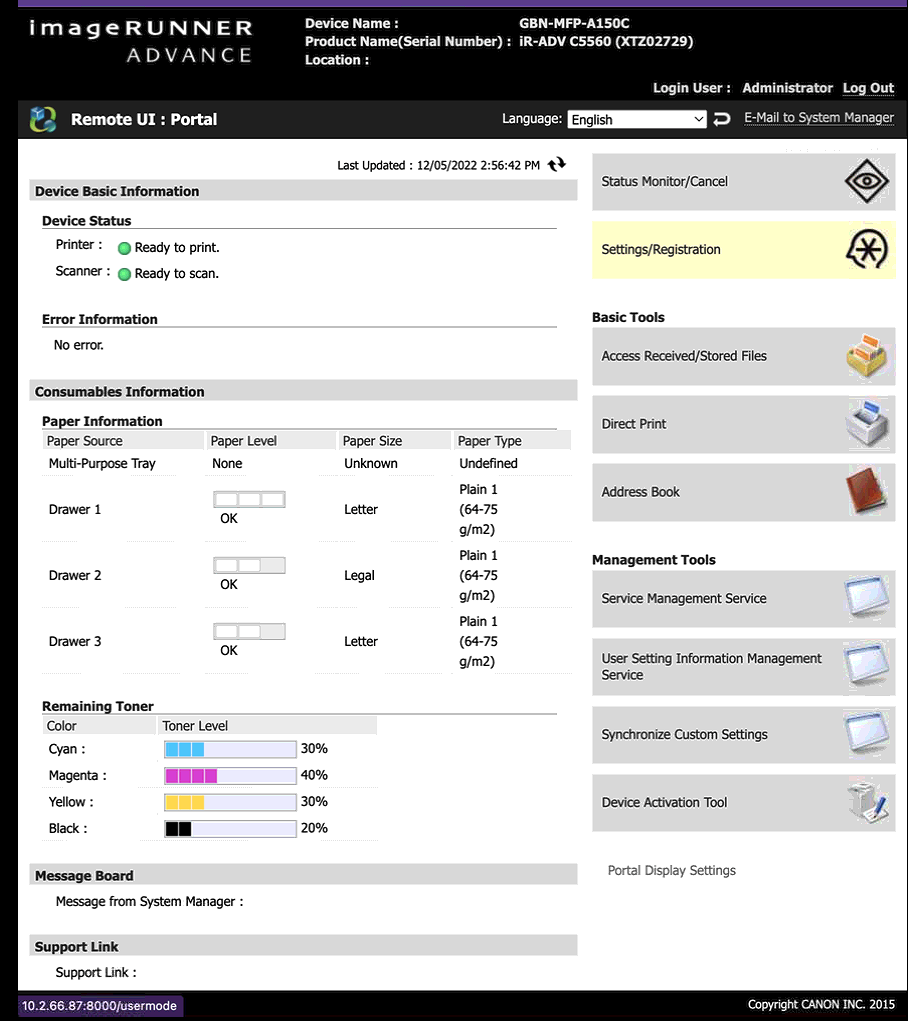
Task: Click the Access Received/Stored Files box icon
Action: [x=867, y=356]
